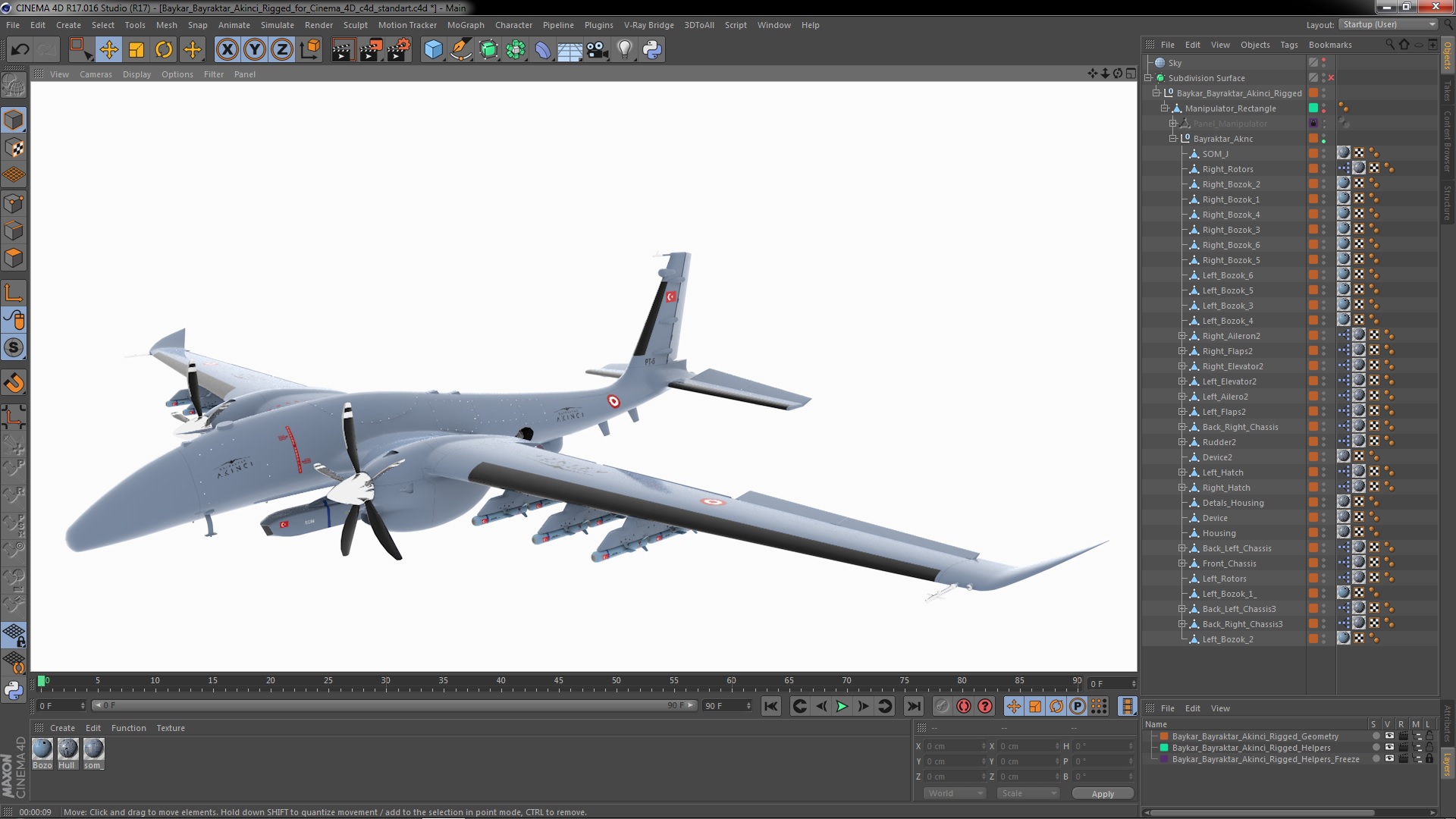This screenshot has height=819, width=1456.
Task: Click green layer swatch of Manipulator_Rectangle
Action: (x=1313, y=108)
